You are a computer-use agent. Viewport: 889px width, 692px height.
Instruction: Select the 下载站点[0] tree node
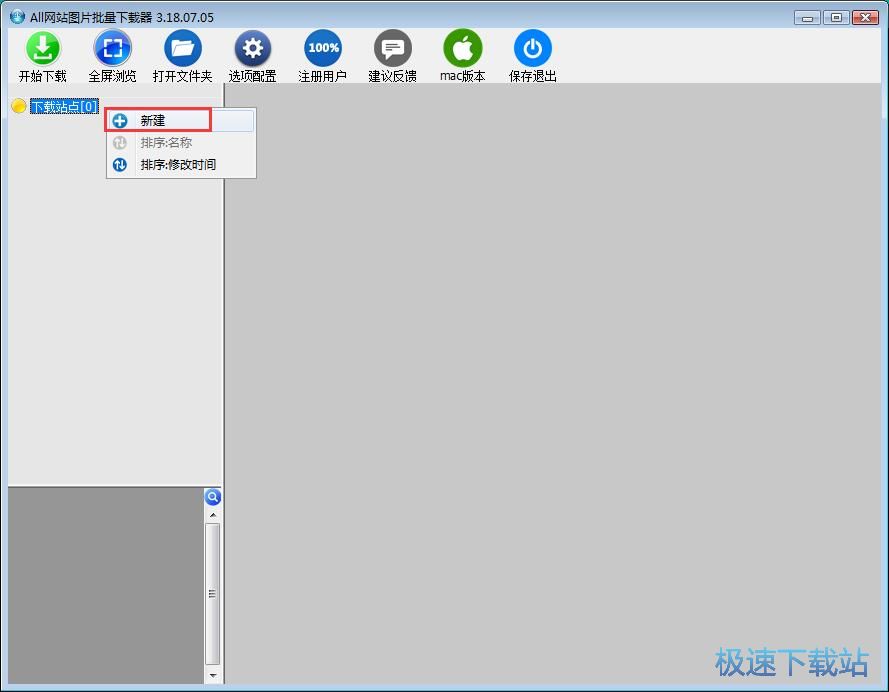(x=64, y=107)
